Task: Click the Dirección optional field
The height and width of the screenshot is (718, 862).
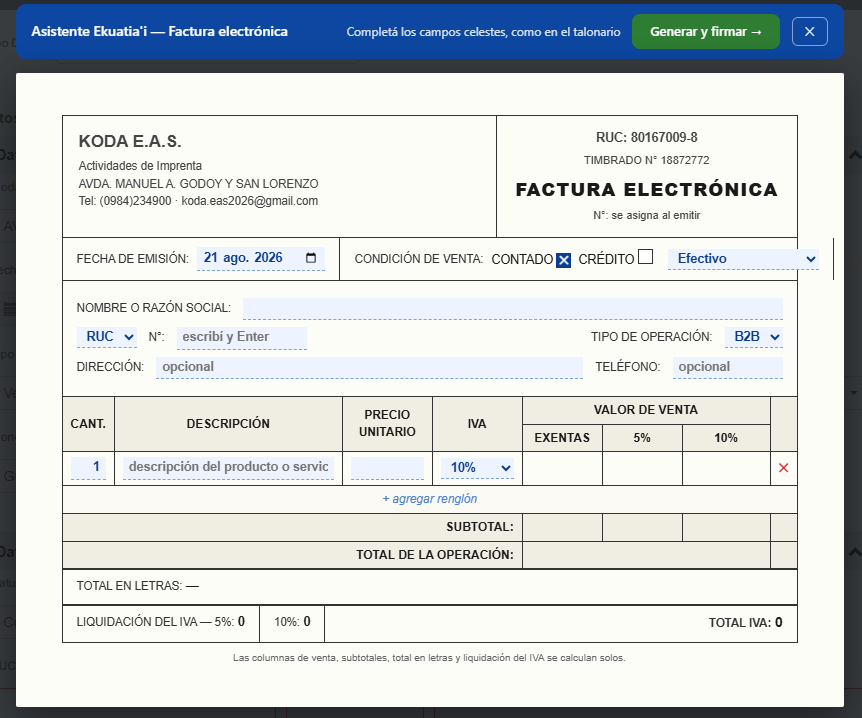Action: pyautogui.click(x=369, y=367)
